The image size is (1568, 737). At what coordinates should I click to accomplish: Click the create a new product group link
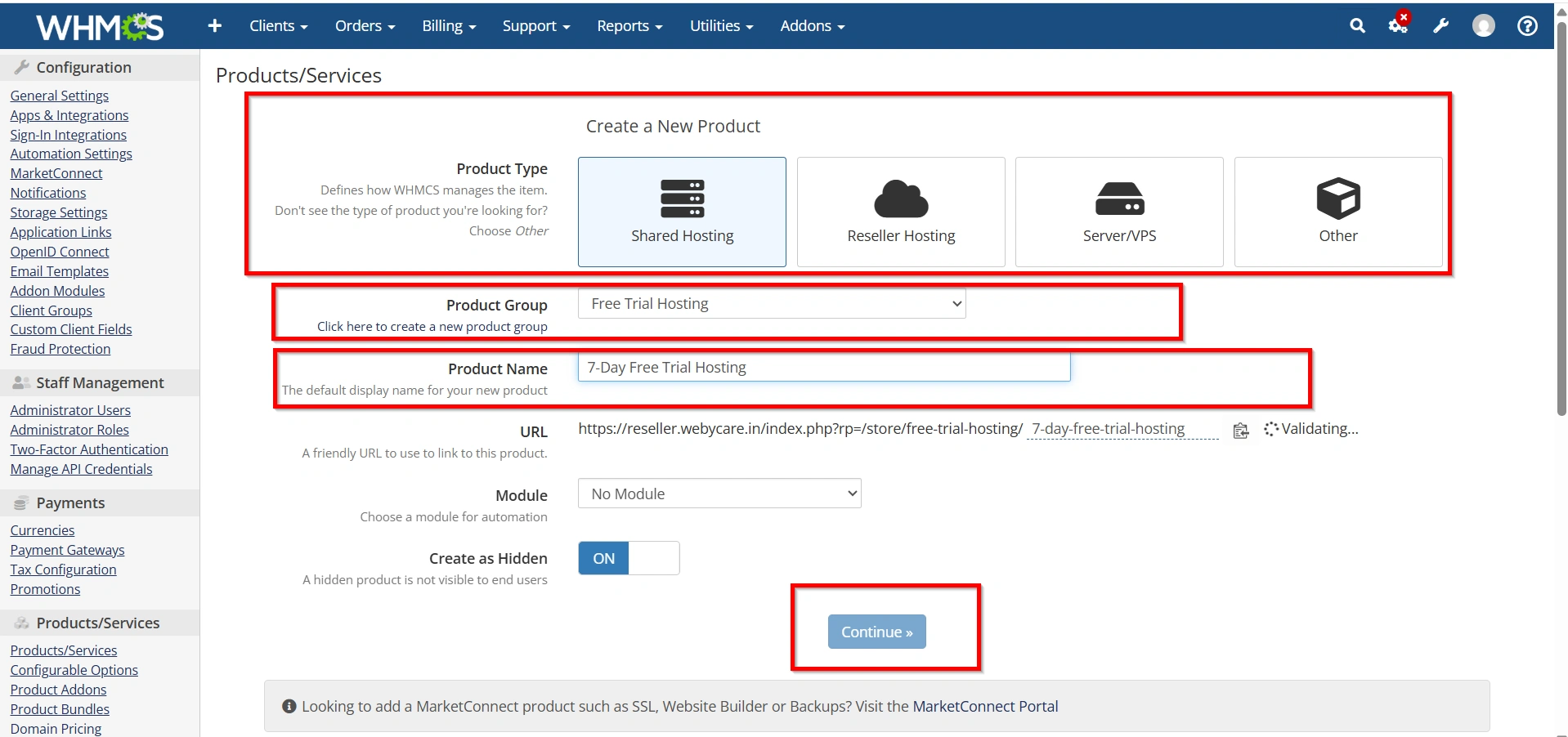[x=432, y=326]
